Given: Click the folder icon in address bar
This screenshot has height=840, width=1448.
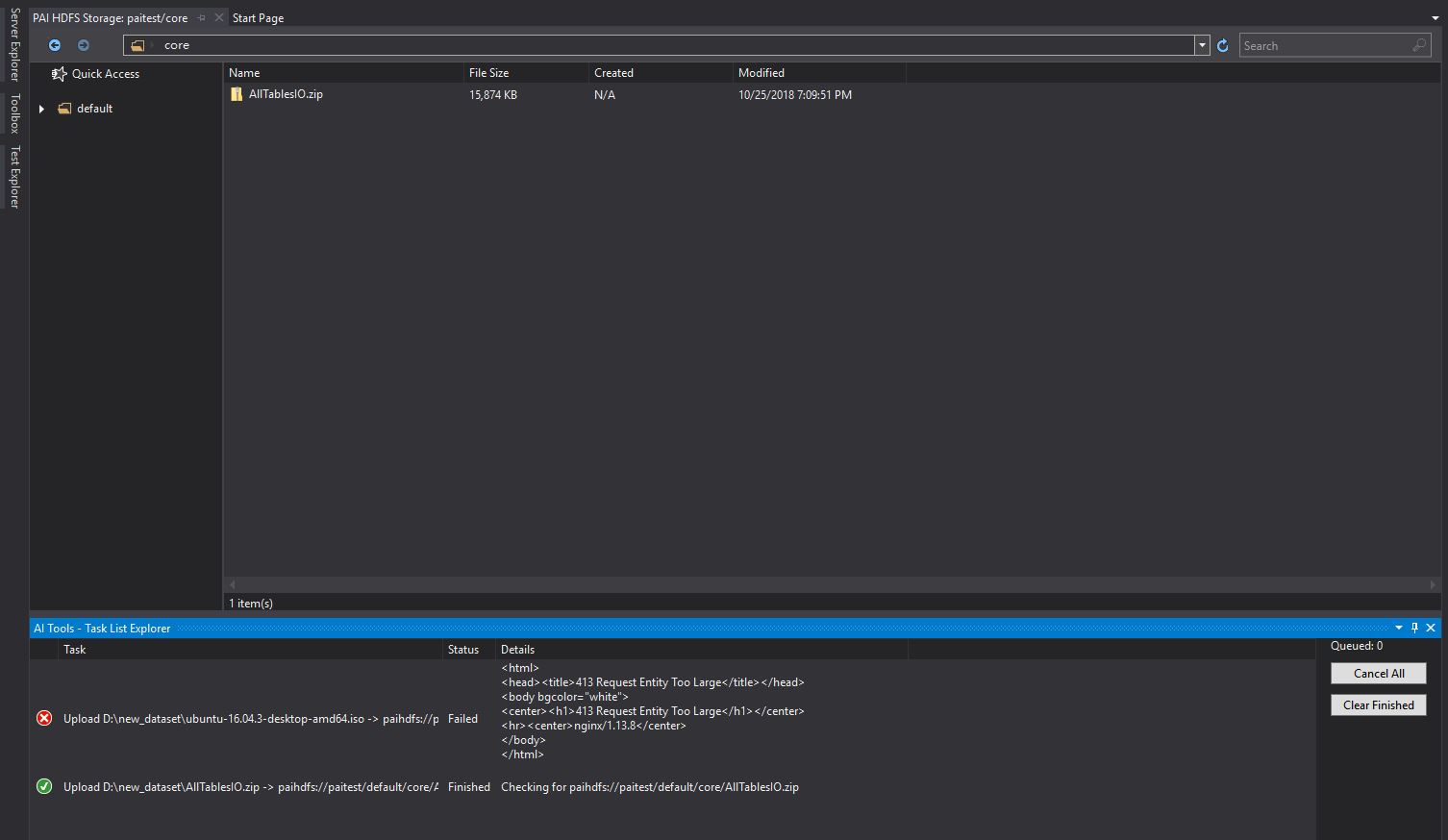Looking at the screenshot, I should 137,45.
